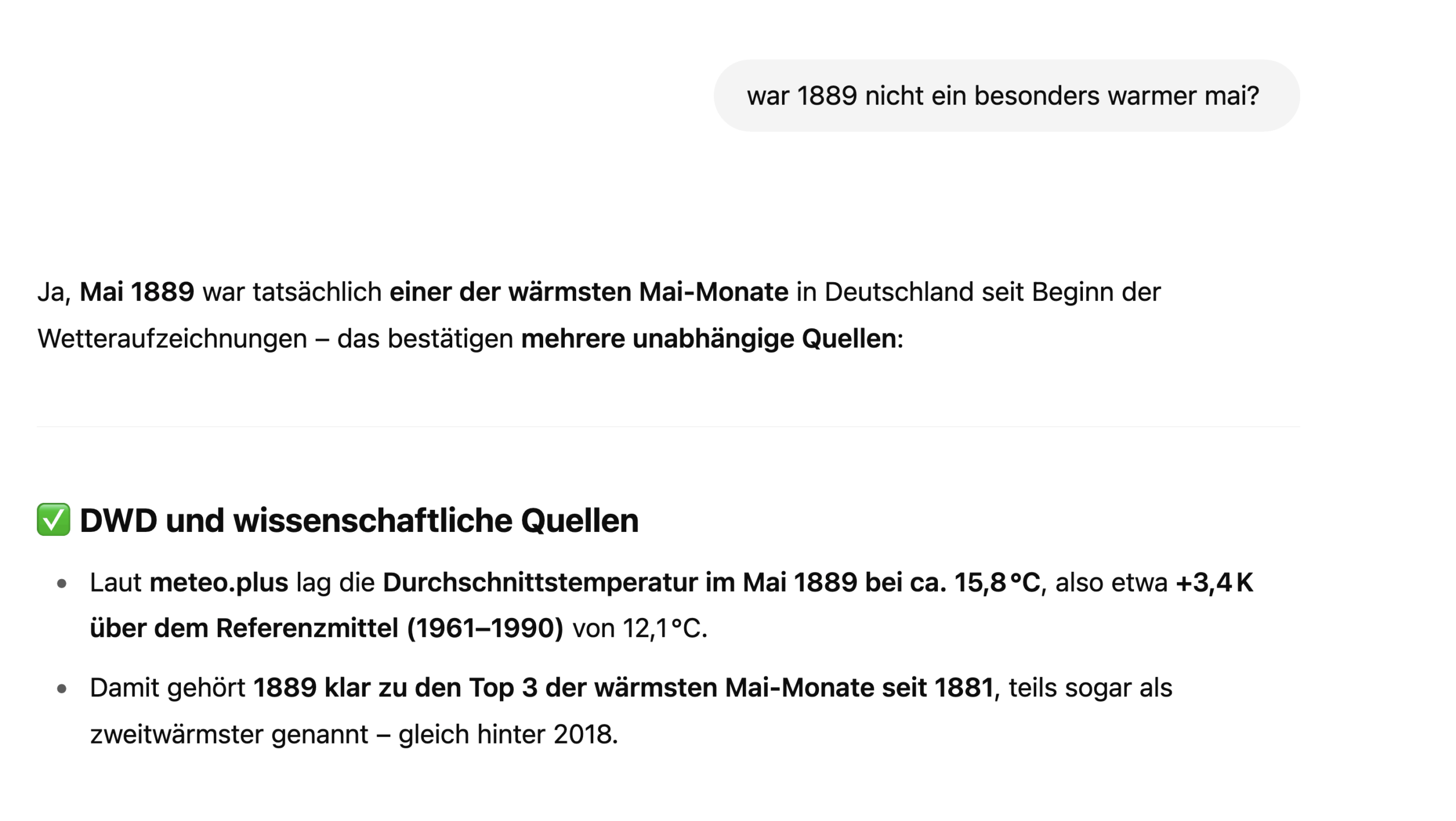Click the heading DWD und wissenschaftliche Quellen

click(x=359, y=520)
